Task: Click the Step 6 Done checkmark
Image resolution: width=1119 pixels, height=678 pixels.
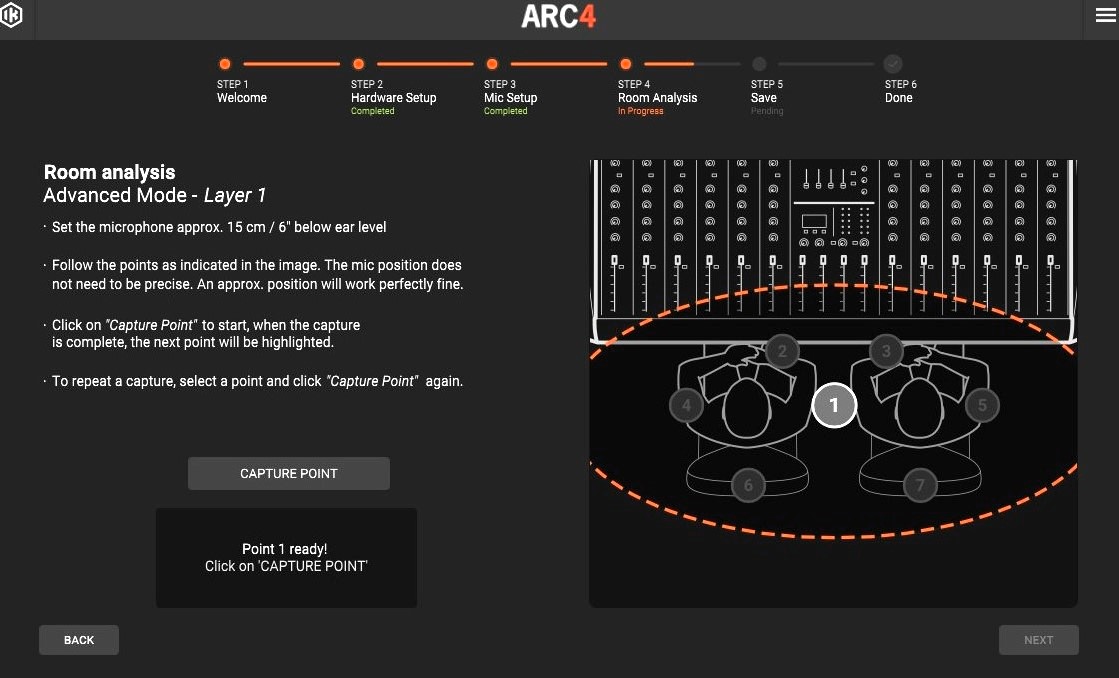Action: point(893,64)
